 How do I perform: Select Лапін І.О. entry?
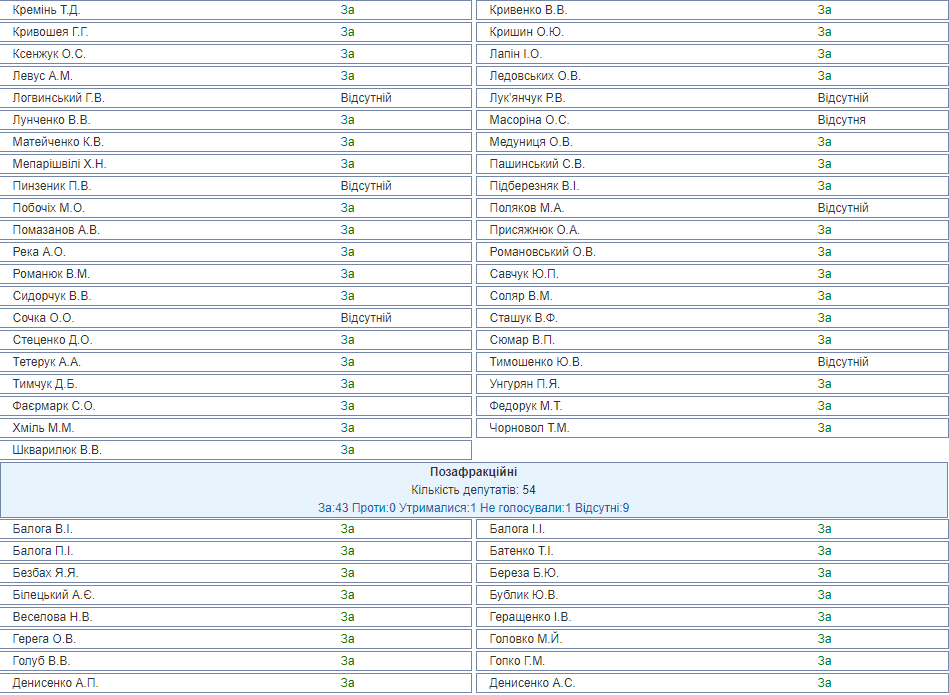point(712,54)
